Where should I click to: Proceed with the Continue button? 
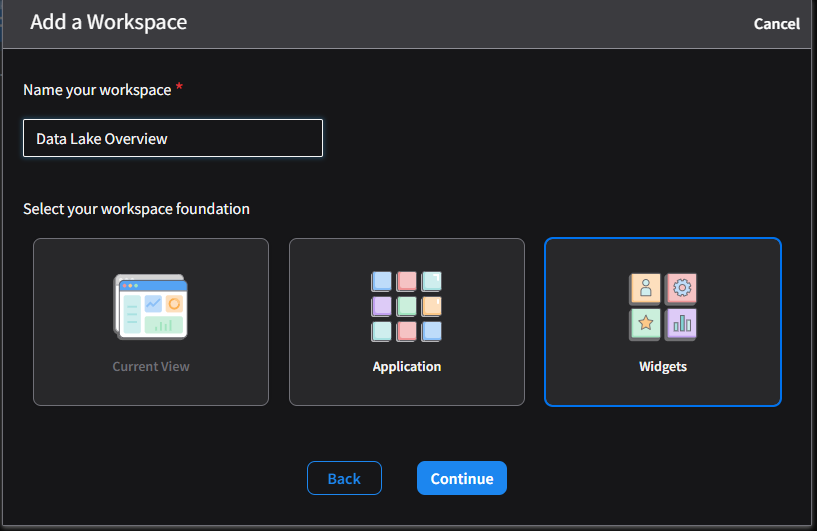pos(462,478)
